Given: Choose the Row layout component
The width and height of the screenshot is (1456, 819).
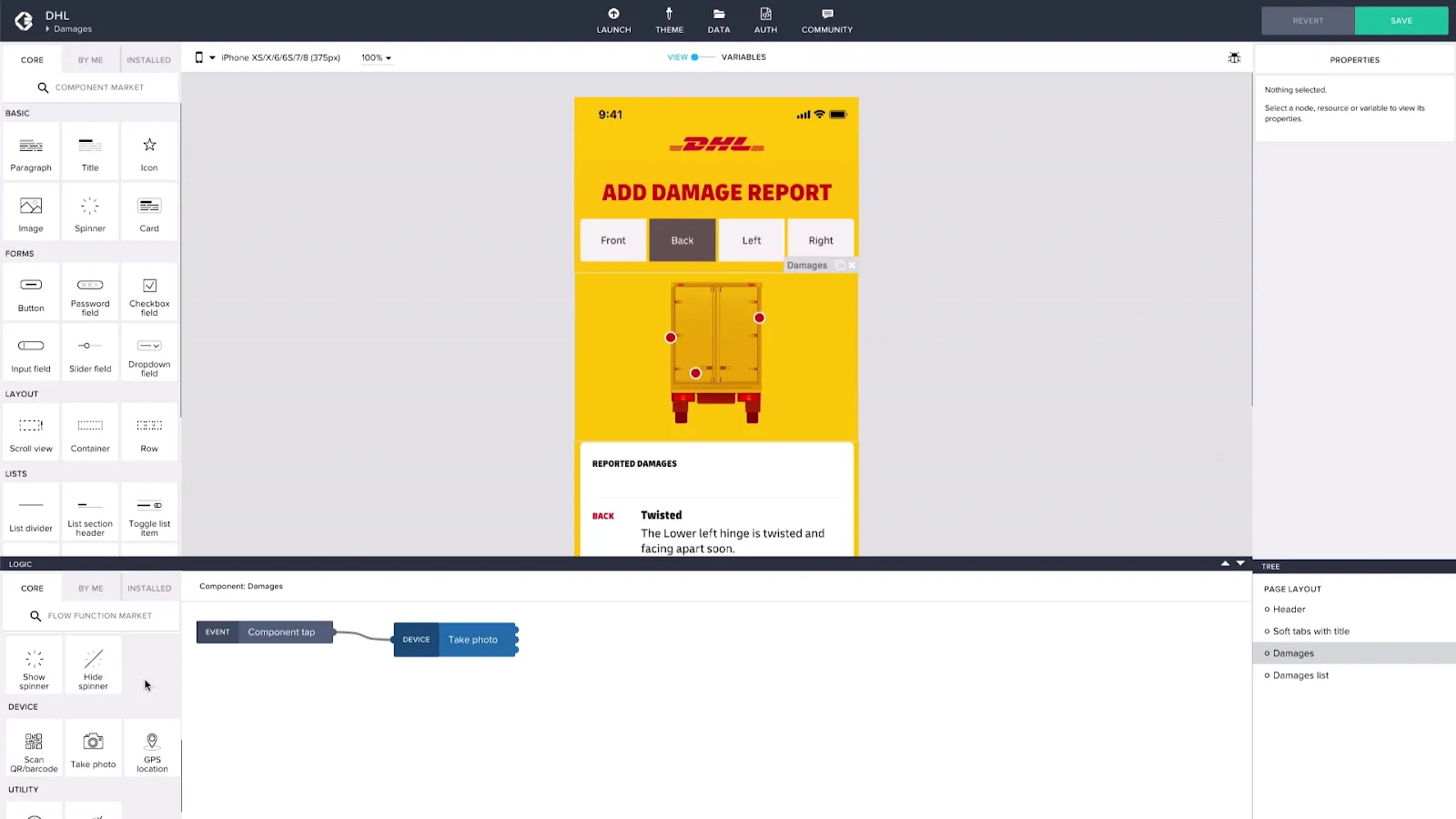Looking at the screenshot, I should point(149,432).
